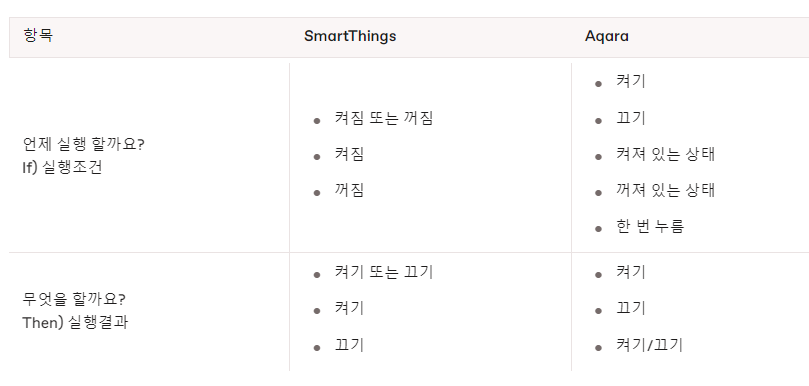Click '꺼져 있는 상태' in the Aqara column

tap(666, 190)
